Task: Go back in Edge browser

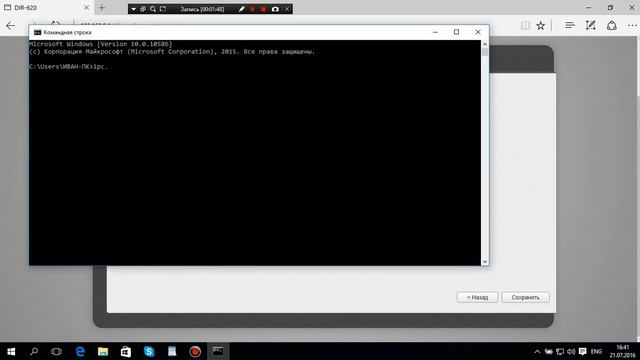Action: [x=11, y=26]
